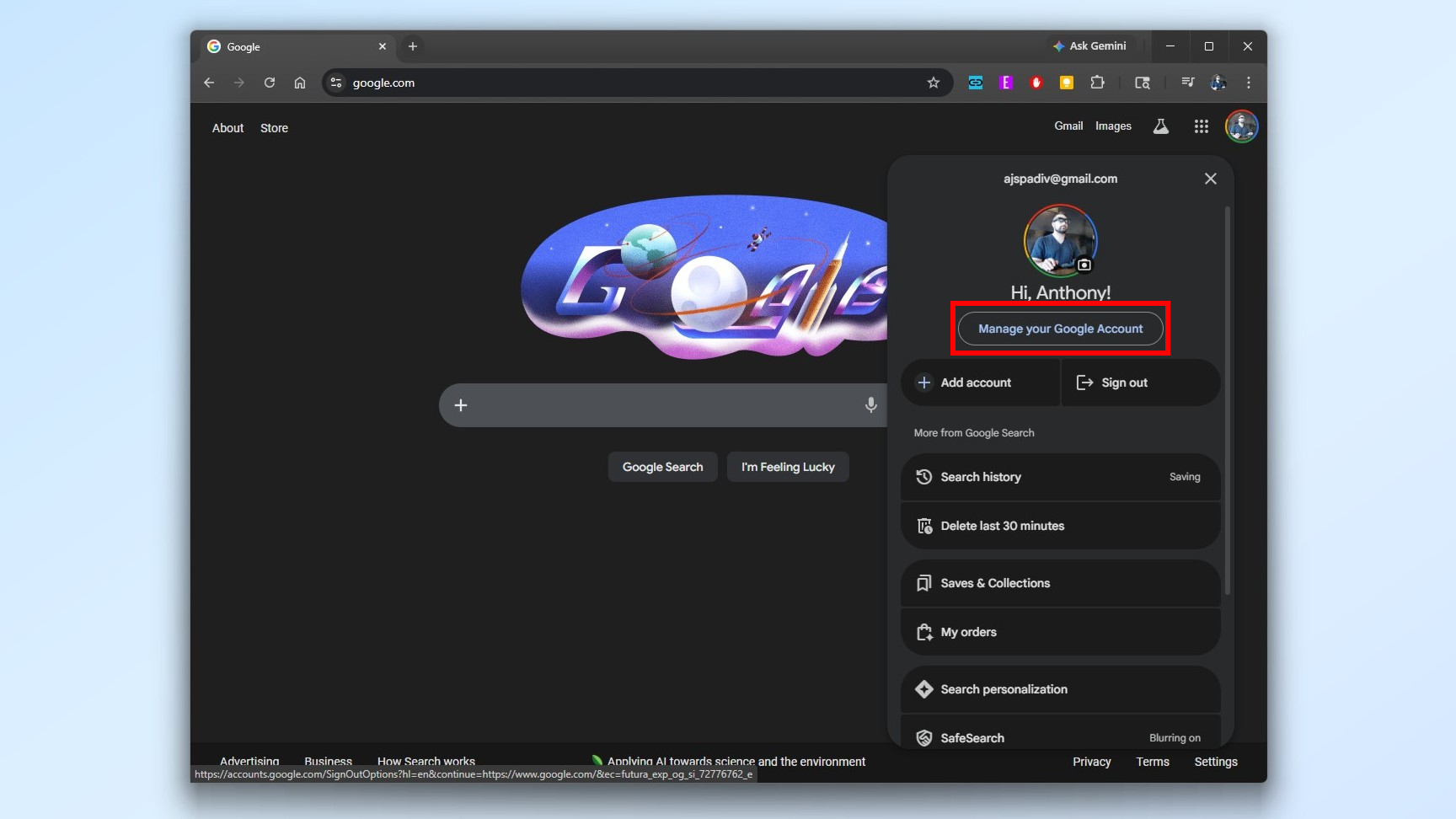Activate the microphone voice search icon

click(870, 404)
